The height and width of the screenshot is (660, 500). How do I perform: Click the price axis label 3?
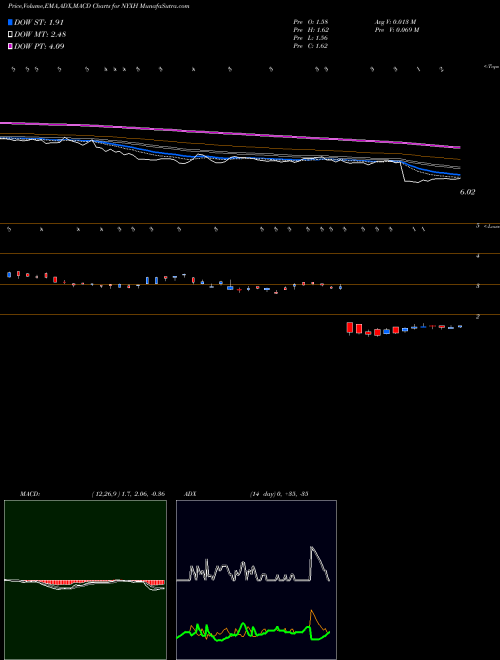tap(478, 286)
